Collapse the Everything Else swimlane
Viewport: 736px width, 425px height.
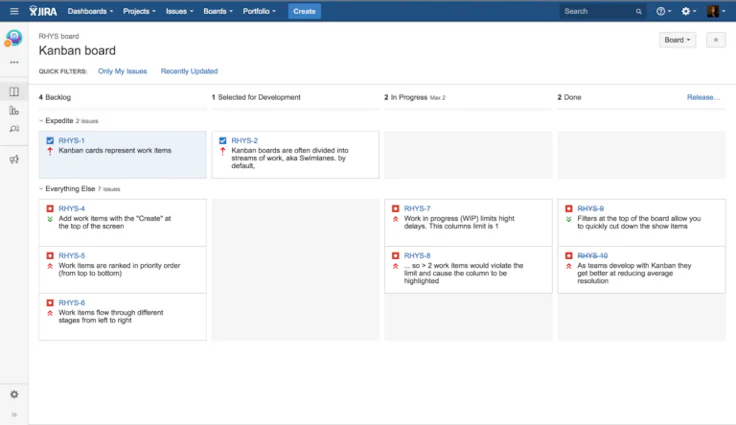42,188
